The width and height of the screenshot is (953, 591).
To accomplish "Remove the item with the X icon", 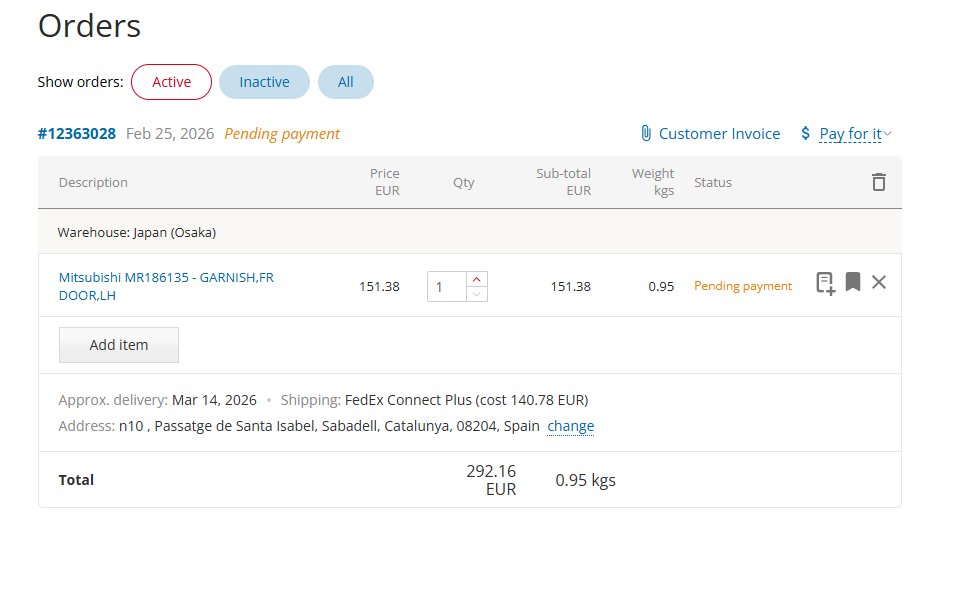I will [x=879, y=283].
